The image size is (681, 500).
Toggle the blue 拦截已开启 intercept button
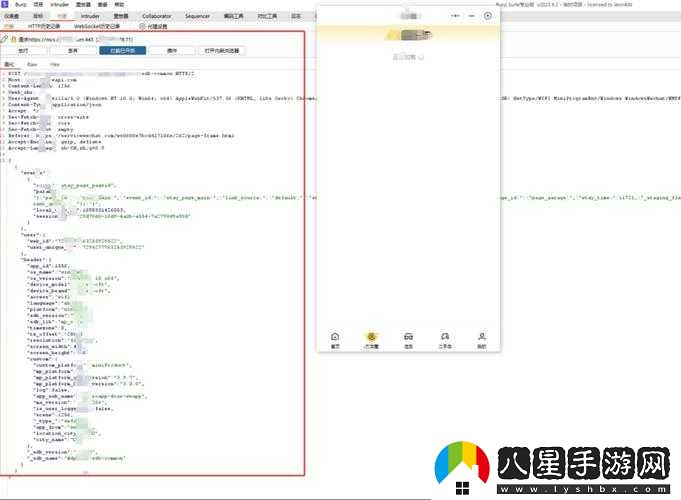pyautogui.click(x=122, y=51)
